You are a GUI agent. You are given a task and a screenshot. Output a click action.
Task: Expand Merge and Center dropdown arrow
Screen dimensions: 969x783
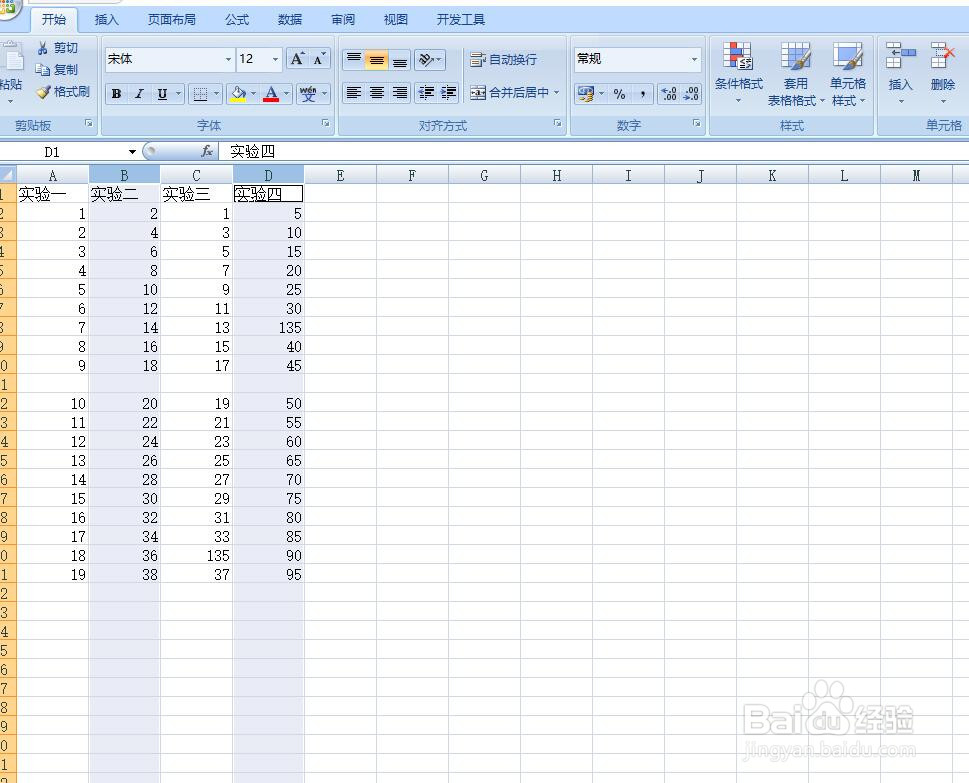tap(556, 93)
